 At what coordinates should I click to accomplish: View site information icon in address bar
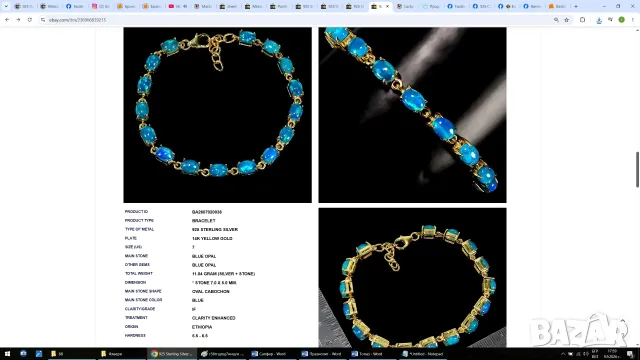[43, 20]
